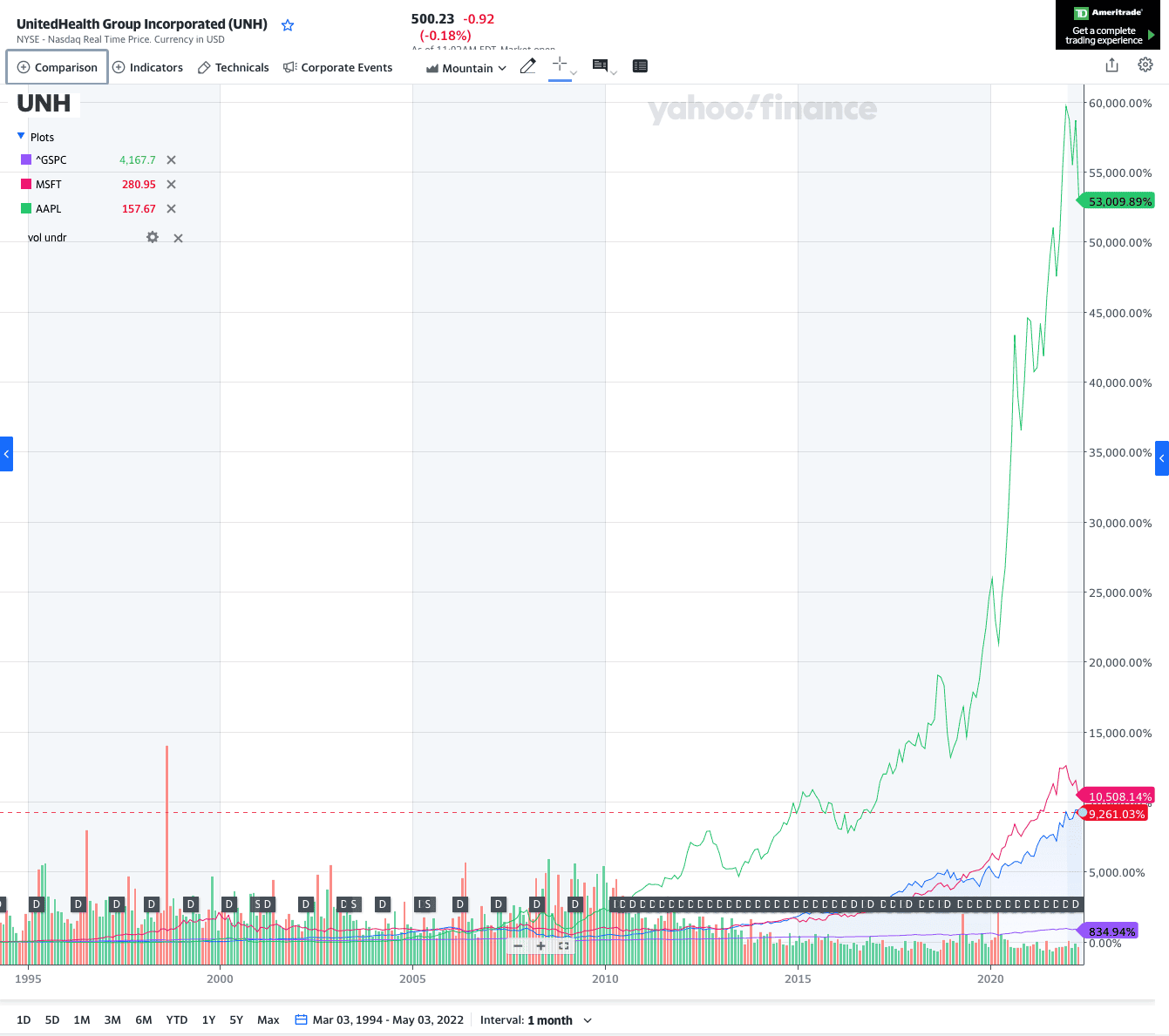
Task: Toggle full screen chart icon
Action: pyautogui.click(x=563, y=945)
